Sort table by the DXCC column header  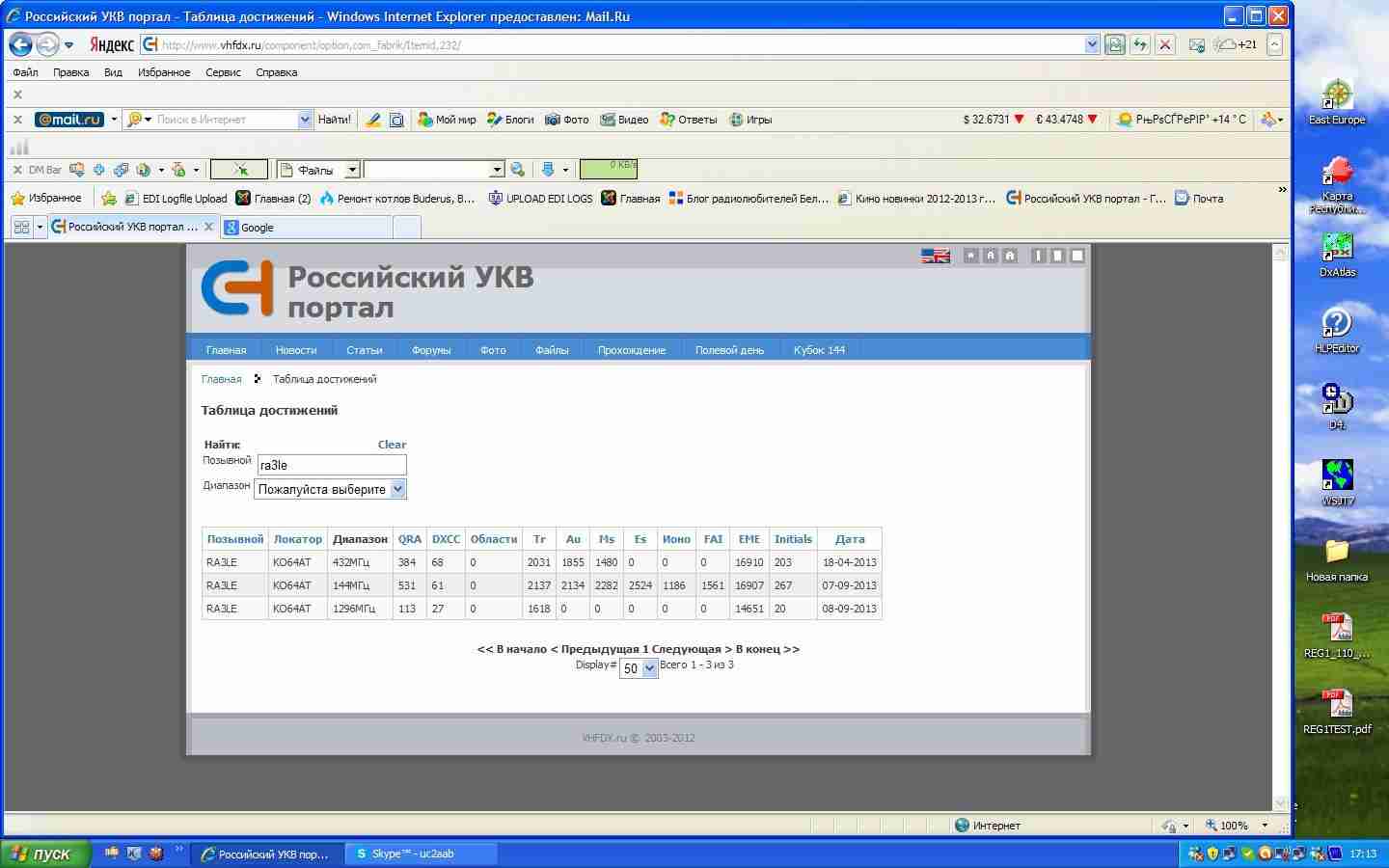(446, 539)
